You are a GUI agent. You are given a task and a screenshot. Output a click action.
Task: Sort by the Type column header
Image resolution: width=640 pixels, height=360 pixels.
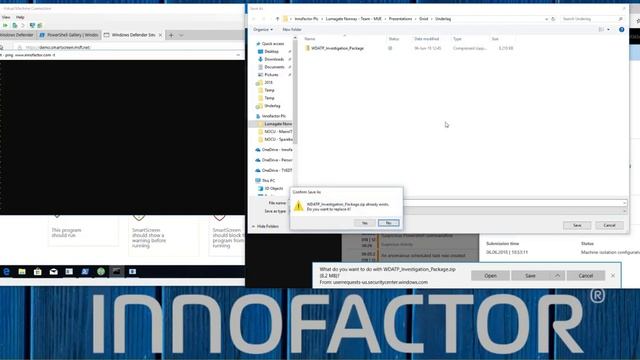tap(457, 39)
